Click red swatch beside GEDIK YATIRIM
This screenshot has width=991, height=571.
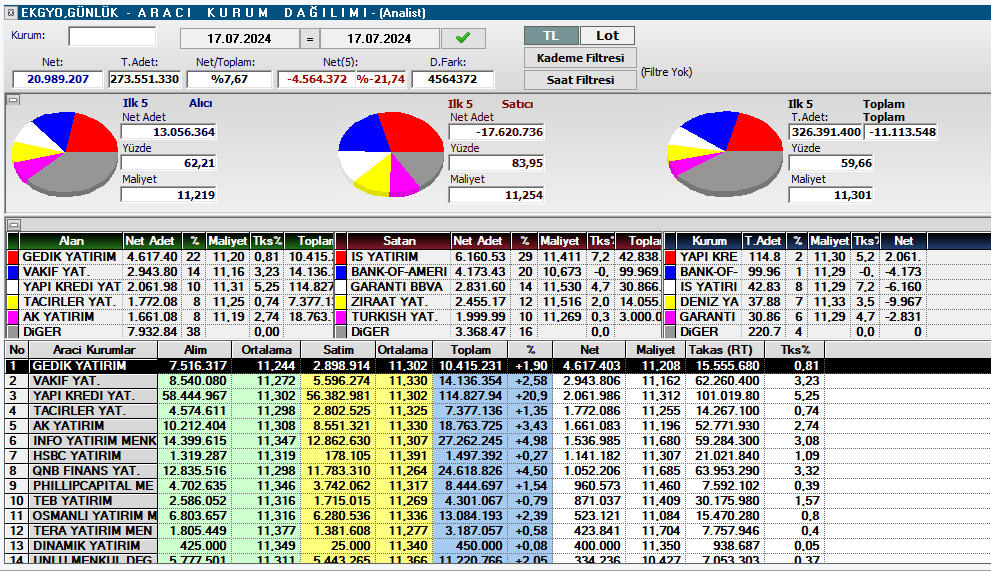(x=13, y=257)
